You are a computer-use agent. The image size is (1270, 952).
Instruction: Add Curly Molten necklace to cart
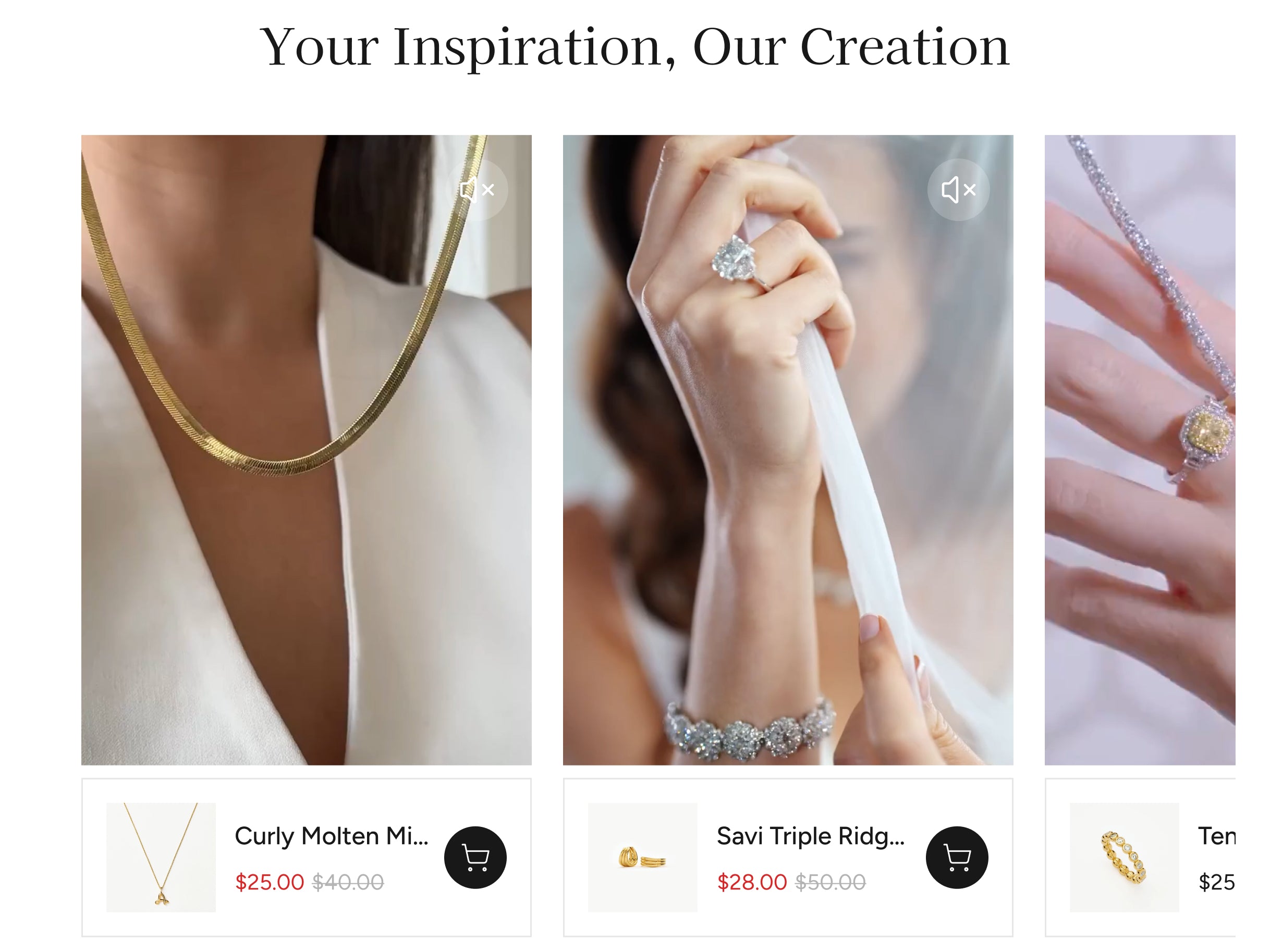pyautogui.click(x=475, y=857)
